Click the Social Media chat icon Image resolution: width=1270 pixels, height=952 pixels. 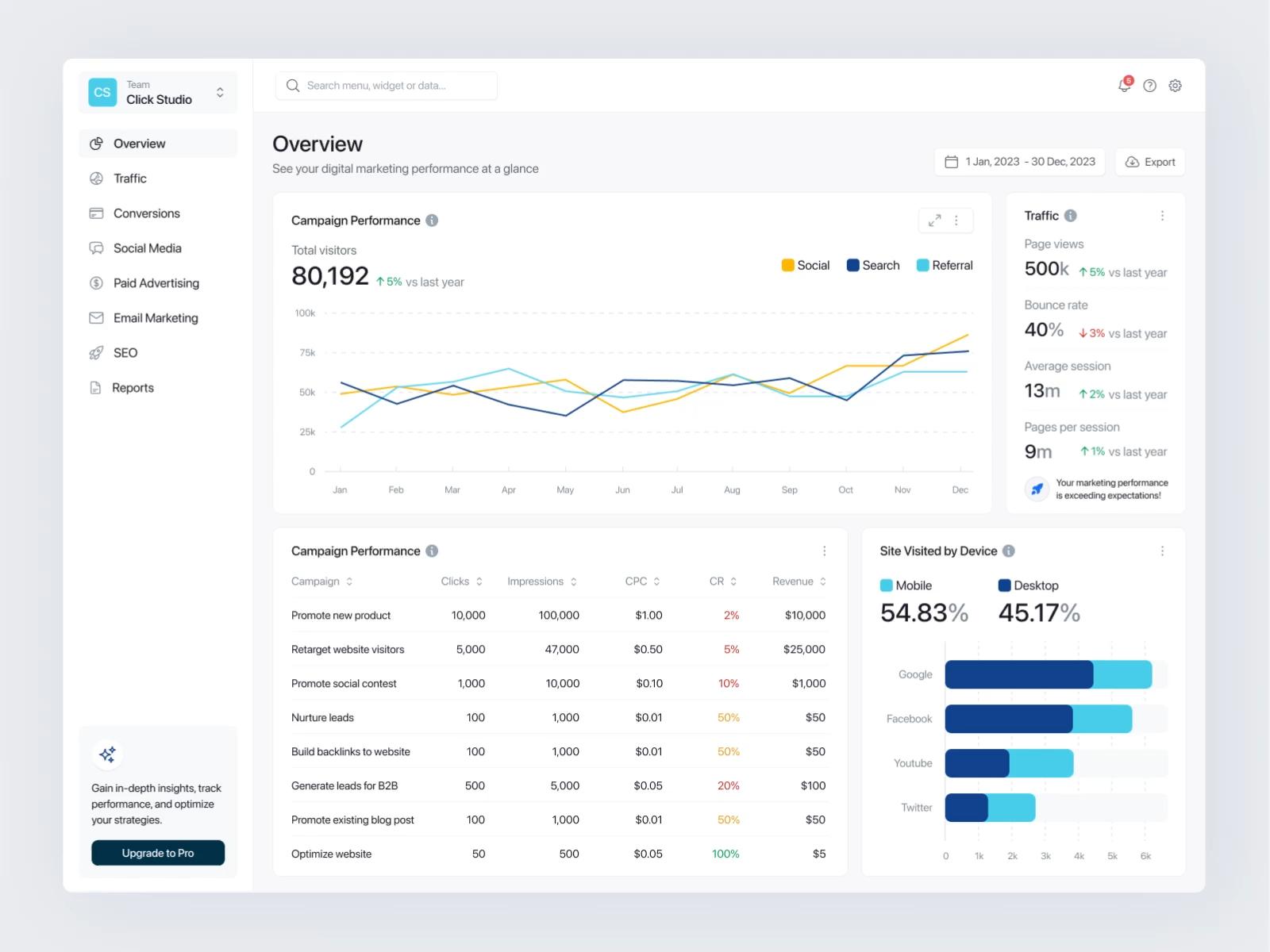pos(96,248)
